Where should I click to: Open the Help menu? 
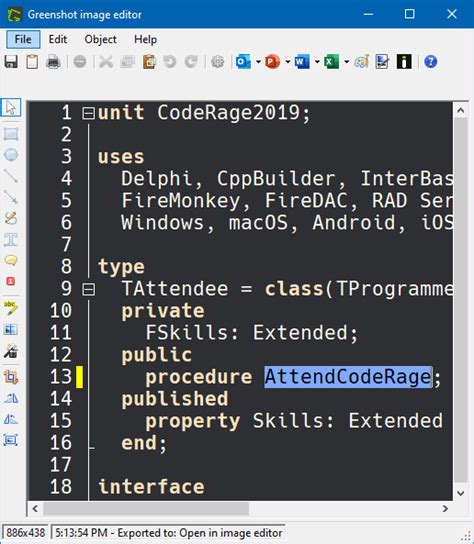(x=145, y=39)
